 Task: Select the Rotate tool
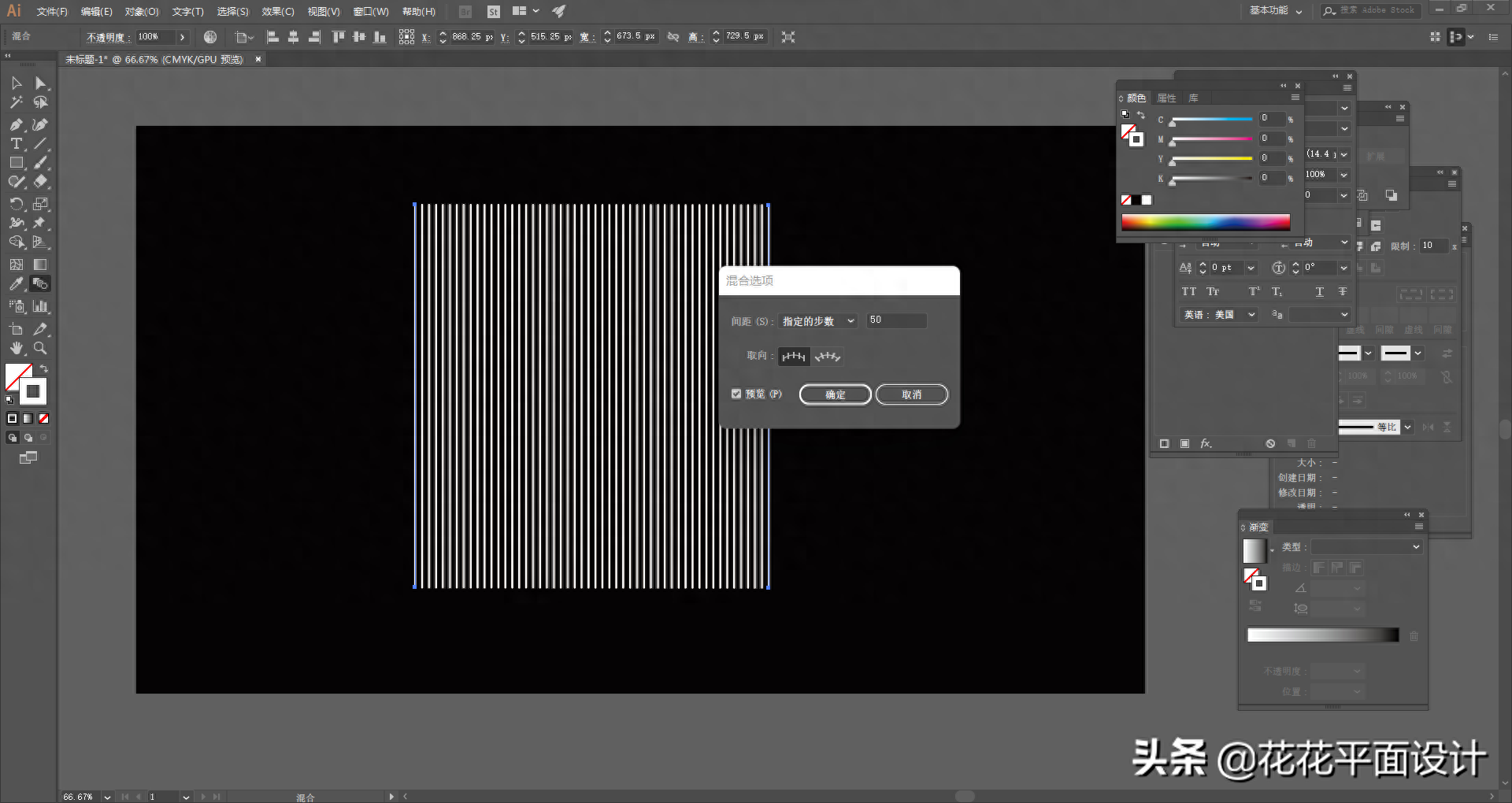pos(16,204)
